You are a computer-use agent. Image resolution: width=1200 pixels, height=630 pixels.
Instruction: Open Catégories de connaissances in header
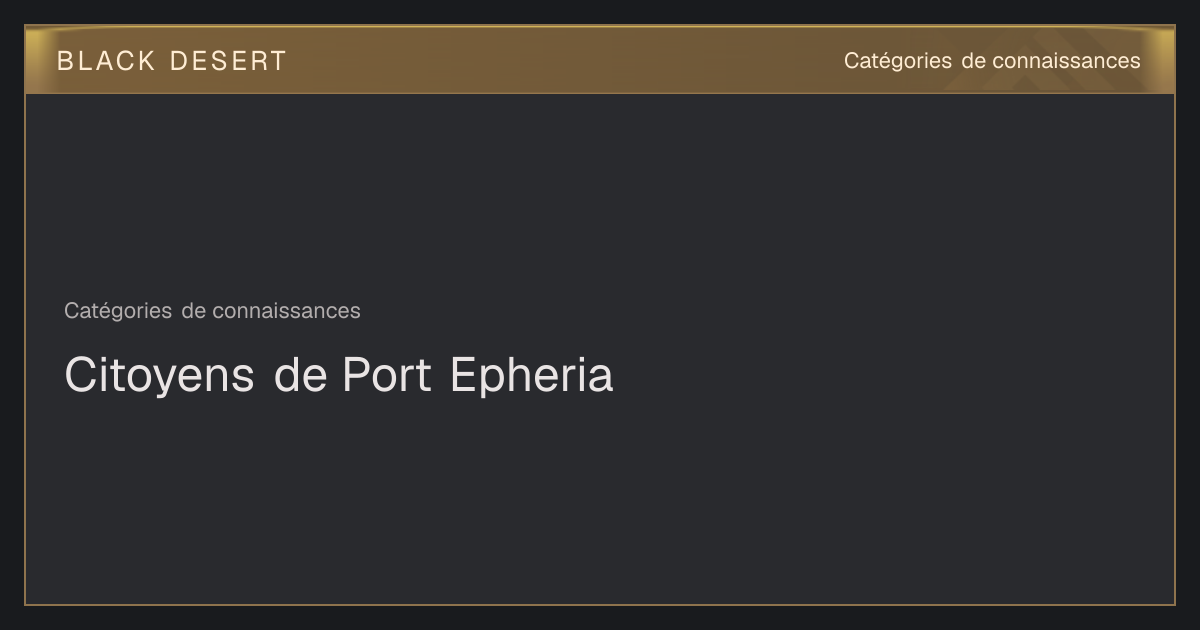pyautogui.click(x=992, y=61)
